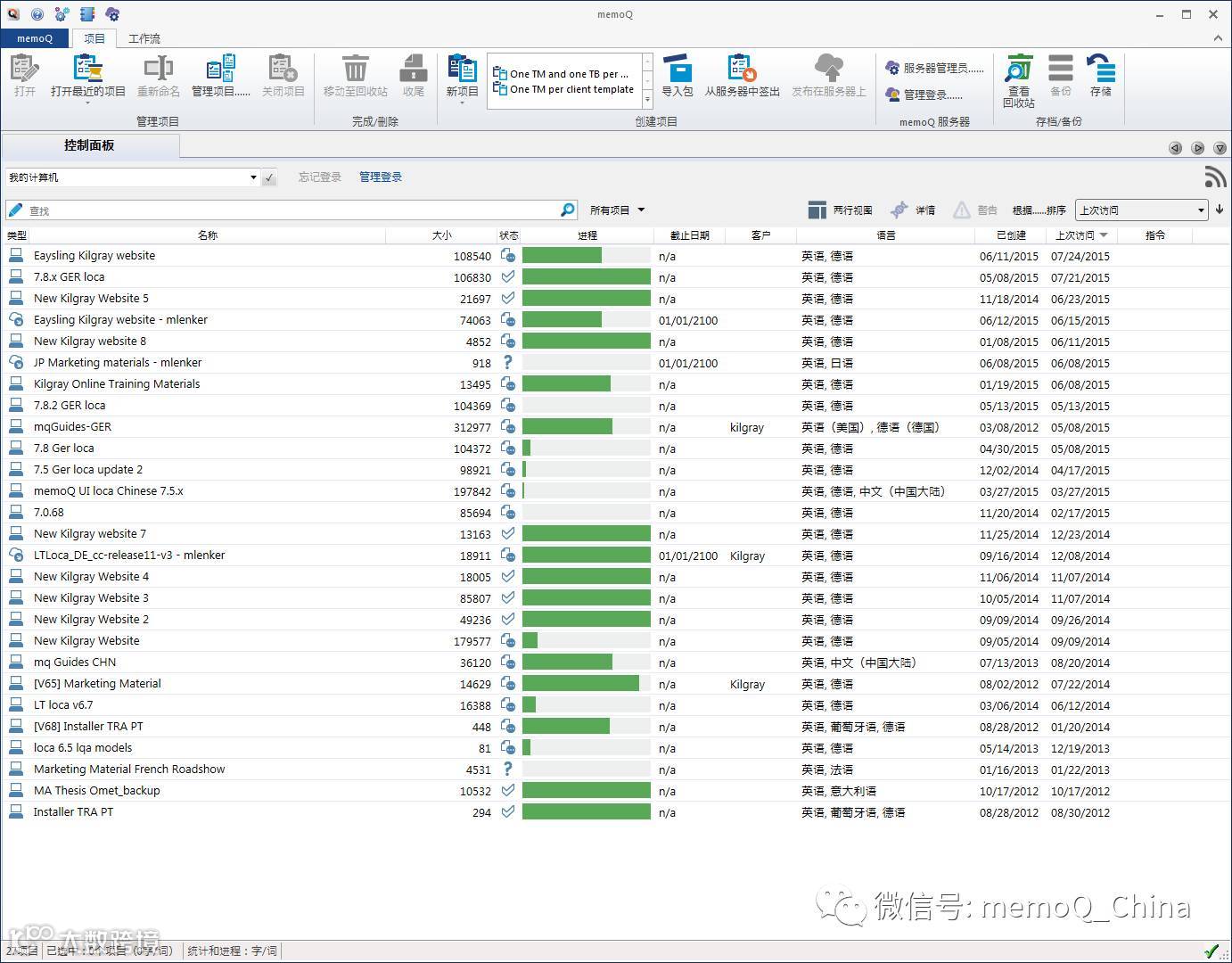Click the 忘记登录 link
Viewport: 1232px width, 963px height.
click(320, 177)
